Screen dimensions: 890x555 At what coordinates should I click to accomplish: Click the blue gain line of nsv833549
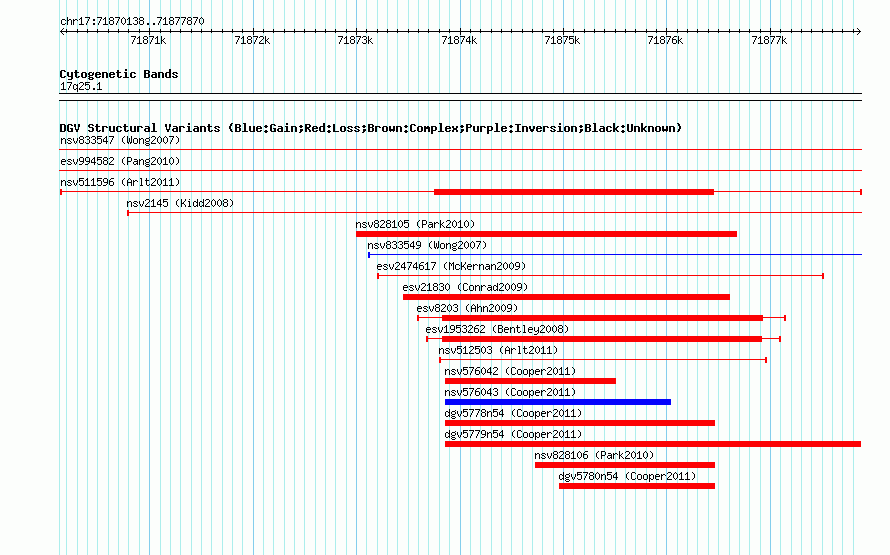[x=615, y=255]
